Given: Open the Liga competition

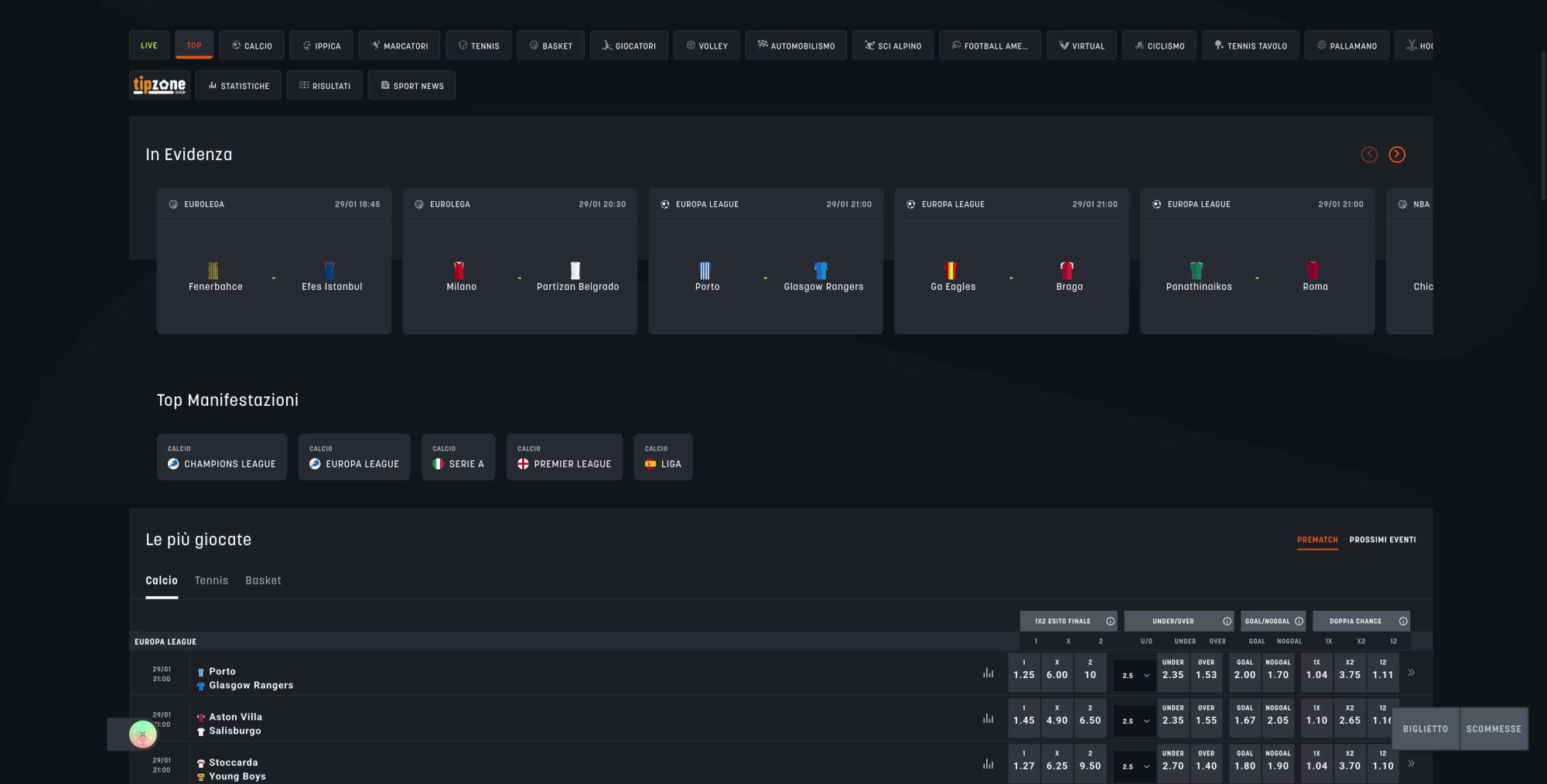Looking at the screenshot, I should (663, 457).
